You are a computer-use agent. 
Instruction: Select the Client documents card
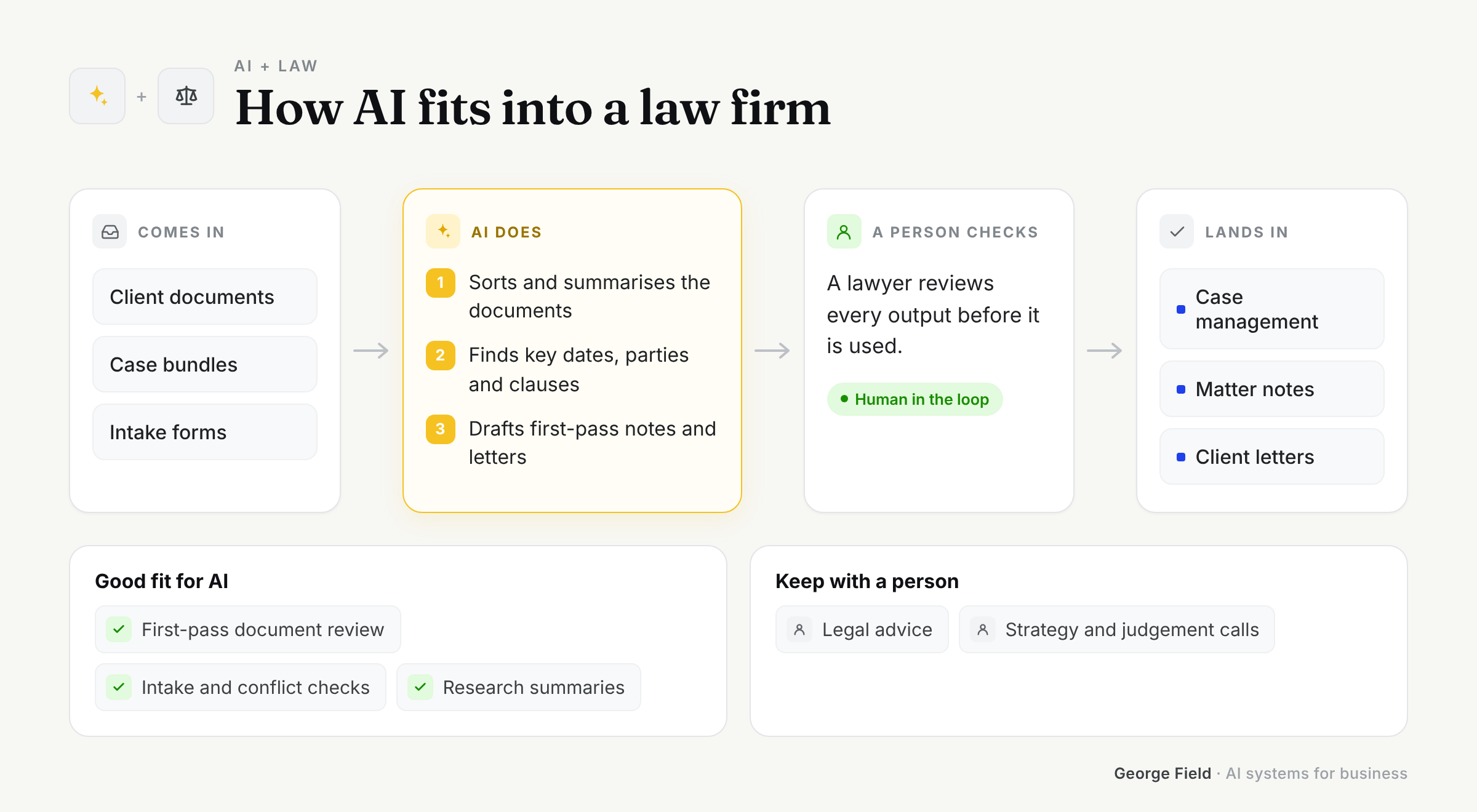[x=205, y=297]
